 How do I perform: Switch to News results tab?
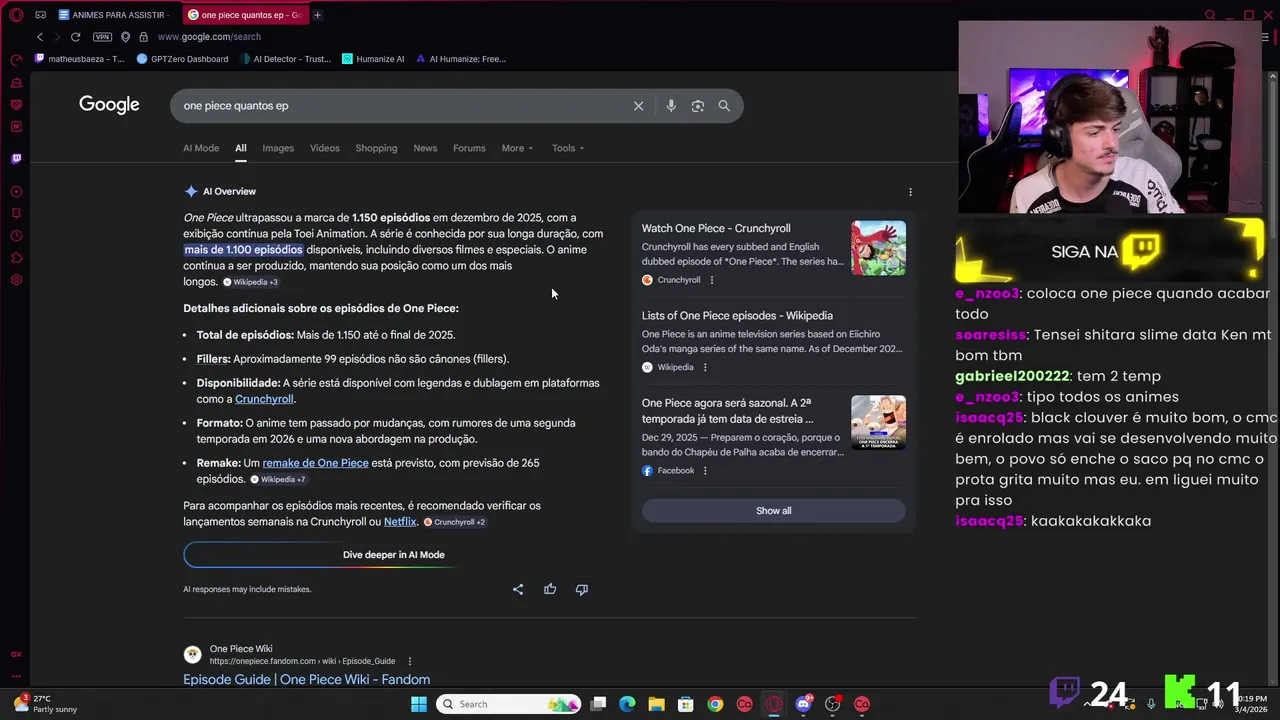coord(425,148)
